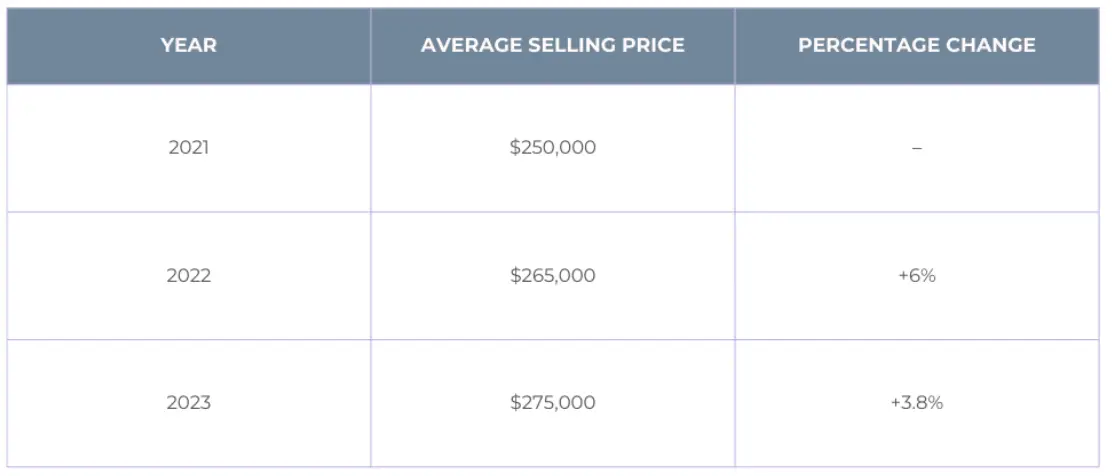Click the $250,000 price cell
The width and height of the screenshot is (1112, 476).
pyautogui.click(x=552, y=148)
